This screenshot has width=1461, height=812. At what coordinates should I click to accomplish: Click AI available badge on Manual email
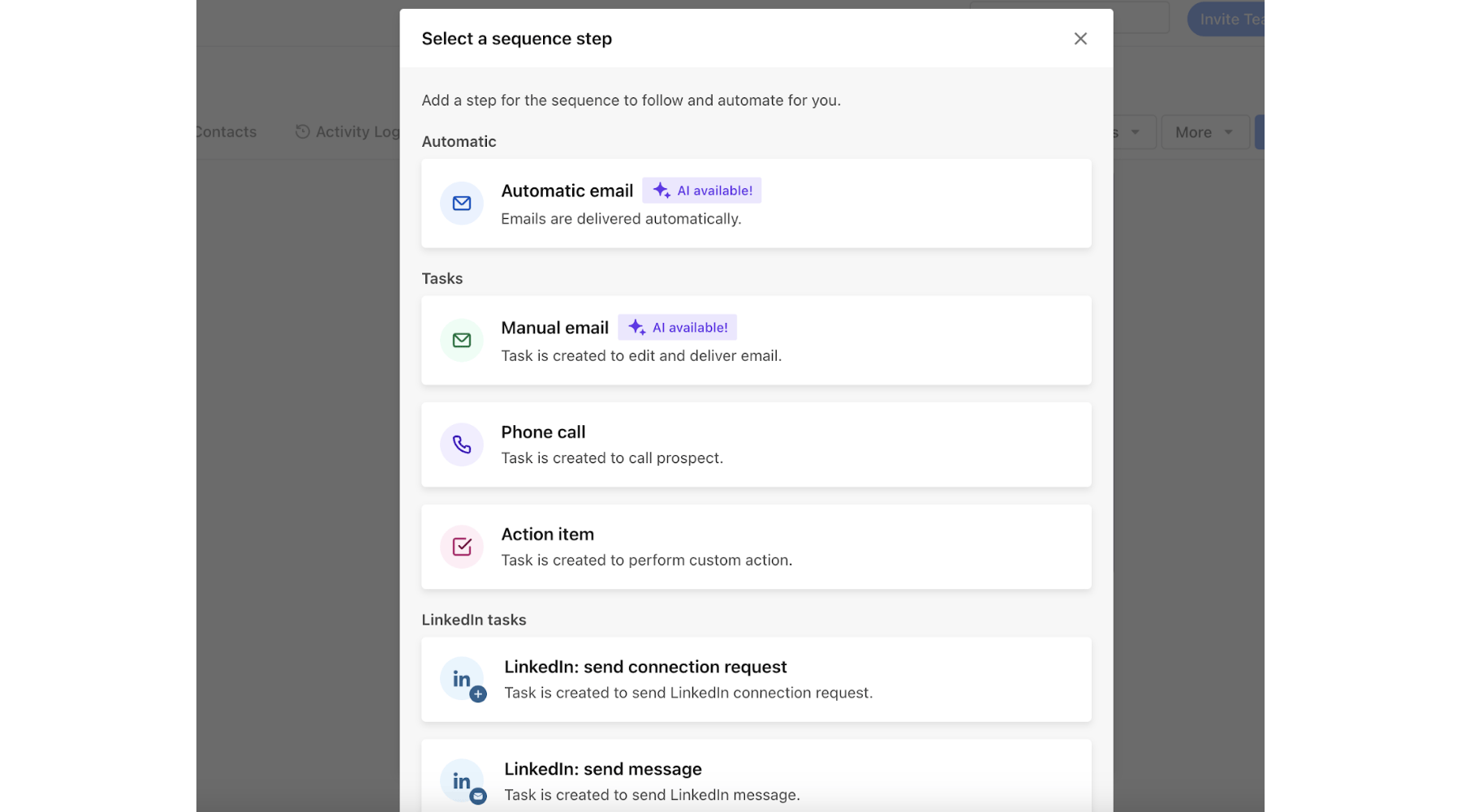[x=678, y=328]
